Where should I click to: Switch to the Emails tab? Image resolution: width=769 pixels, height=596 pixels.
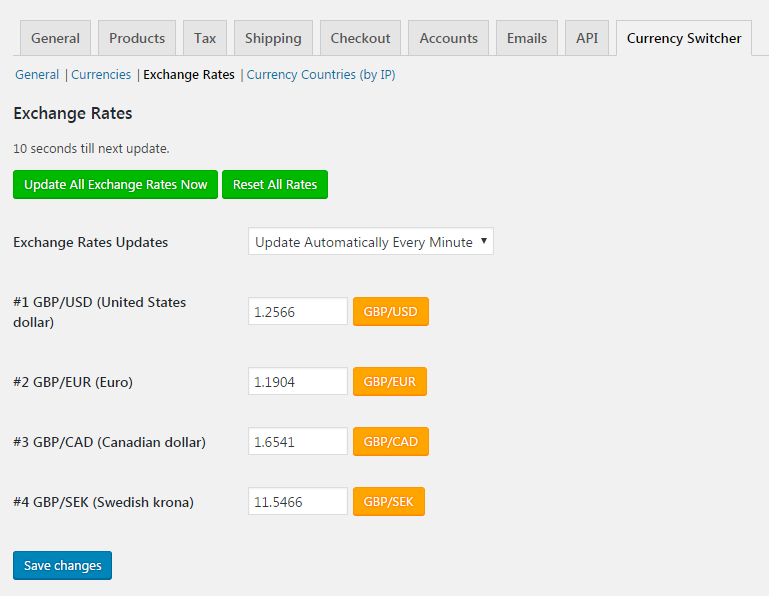(x=527, y=38)
